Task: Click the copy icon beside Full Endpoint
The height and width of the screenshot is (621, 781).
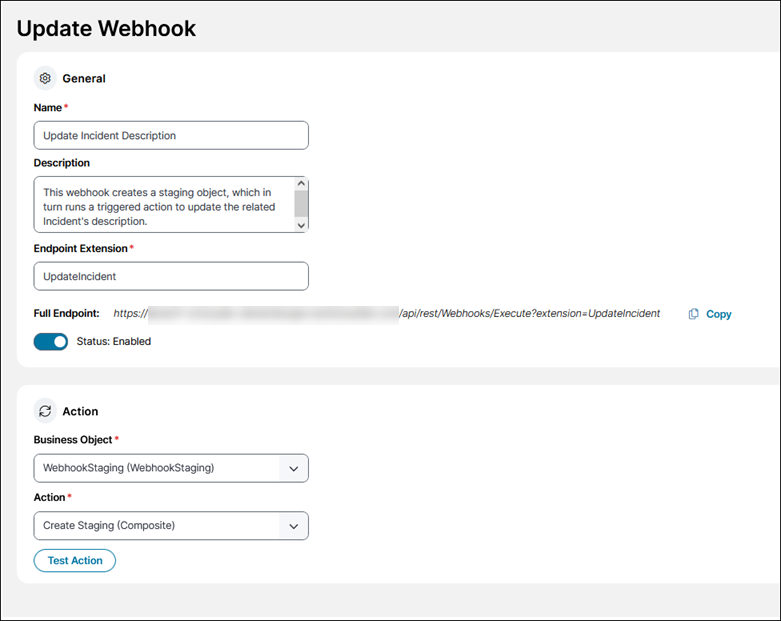Action: pos(694,314)
